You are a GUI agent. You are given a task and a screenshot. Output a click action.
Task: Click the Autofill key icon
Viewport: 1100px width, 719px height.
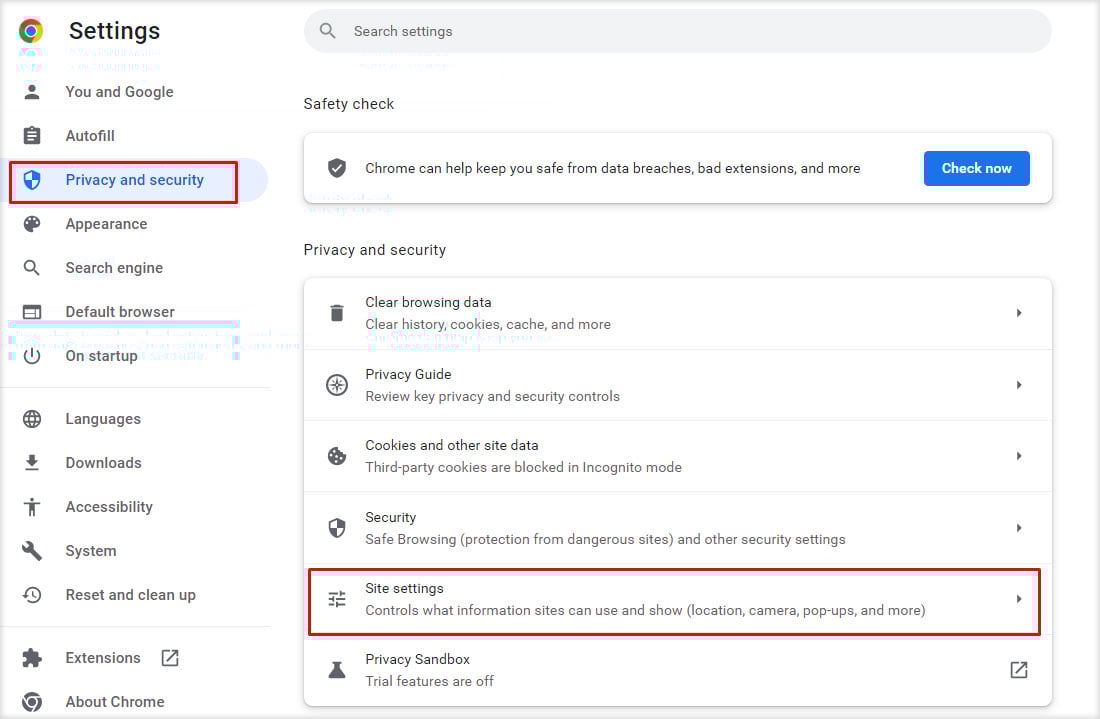tap(34, 135)
